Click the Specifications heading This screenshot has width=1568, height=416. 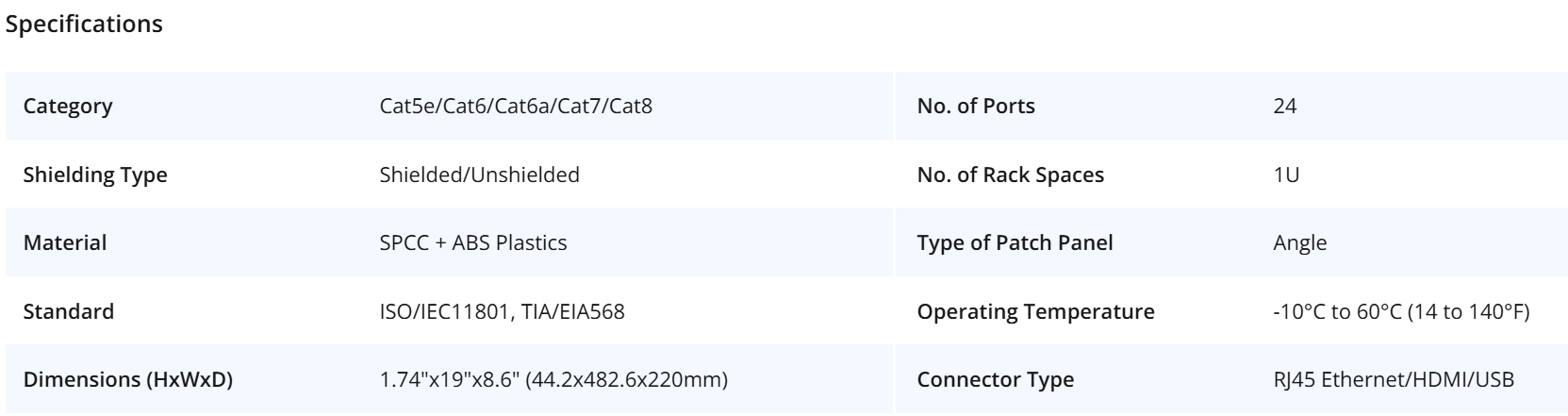click(84, 25)
